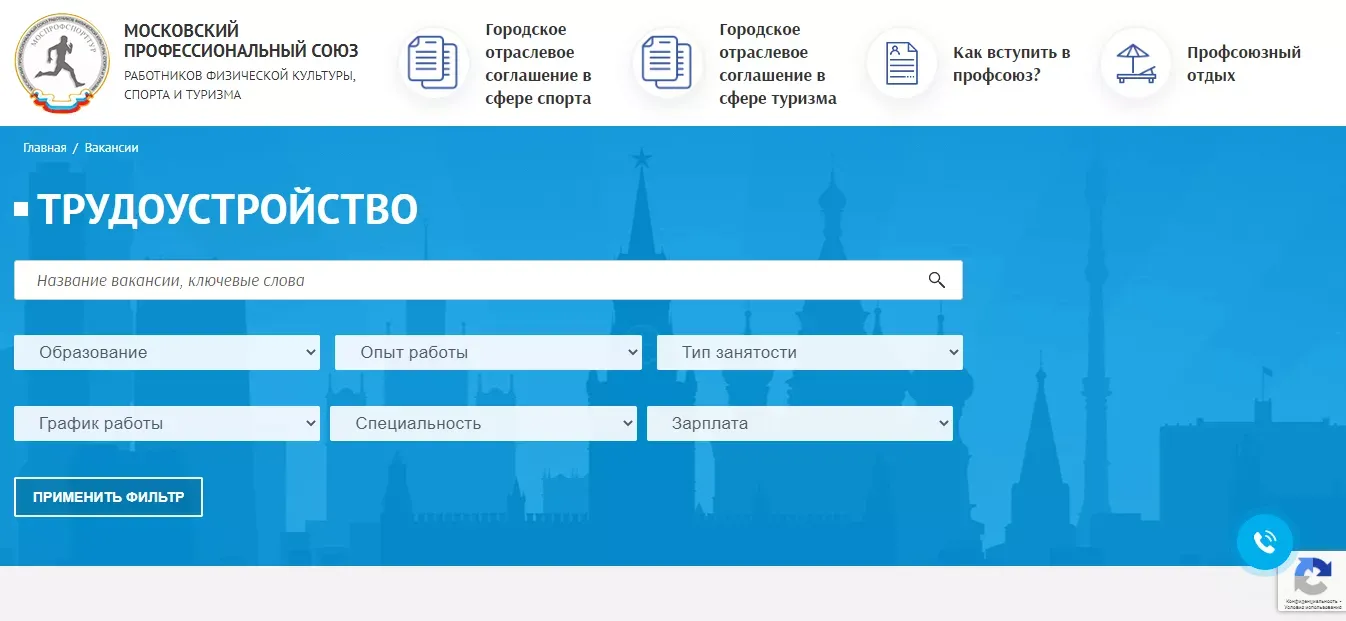This screenshot has width=1346, height=621.
Task: Click the Московский профессиональный союз title
Action: point(241,41)
